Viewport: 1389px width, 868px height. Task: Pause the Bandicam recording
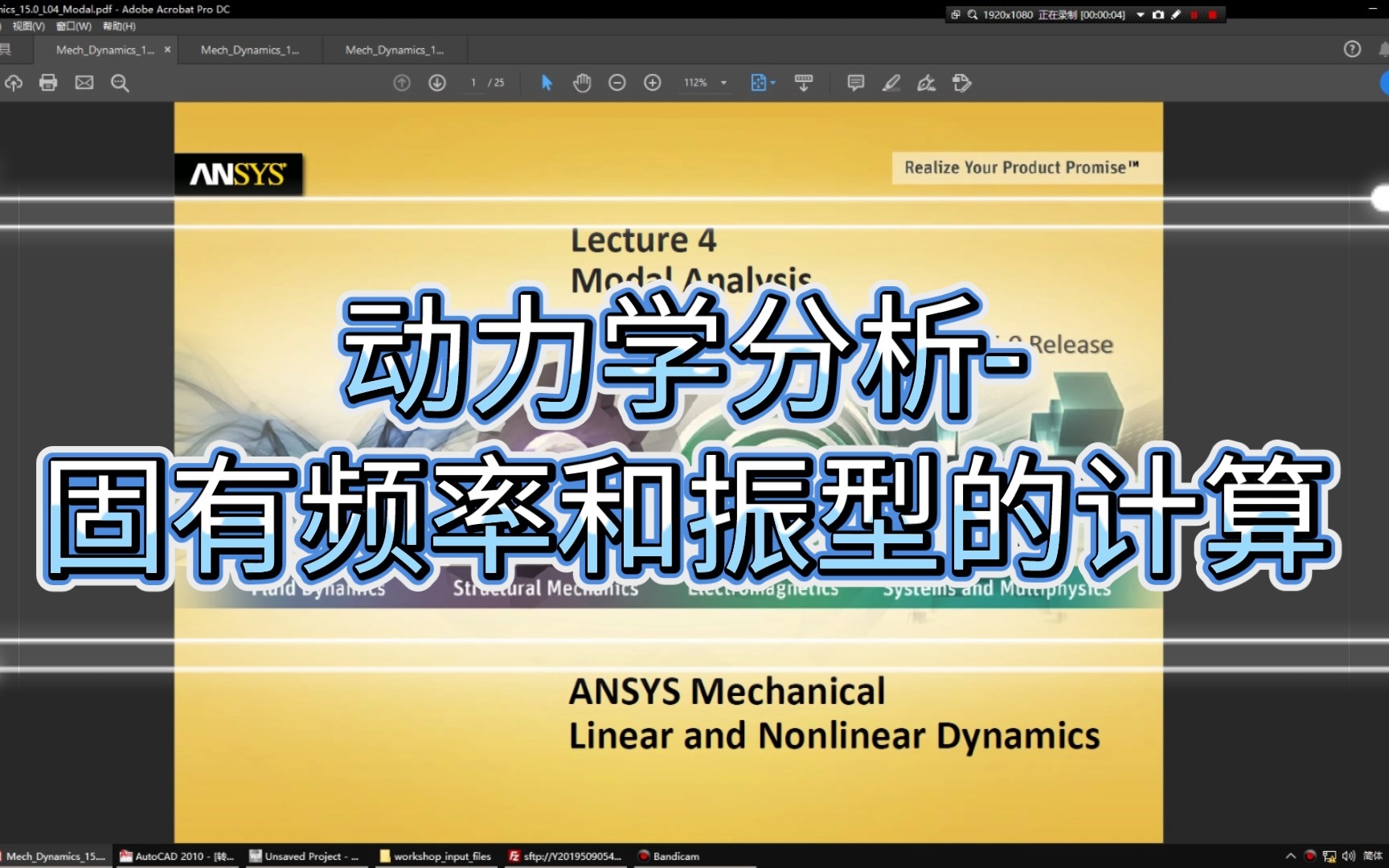click(x=1195, y=14)
